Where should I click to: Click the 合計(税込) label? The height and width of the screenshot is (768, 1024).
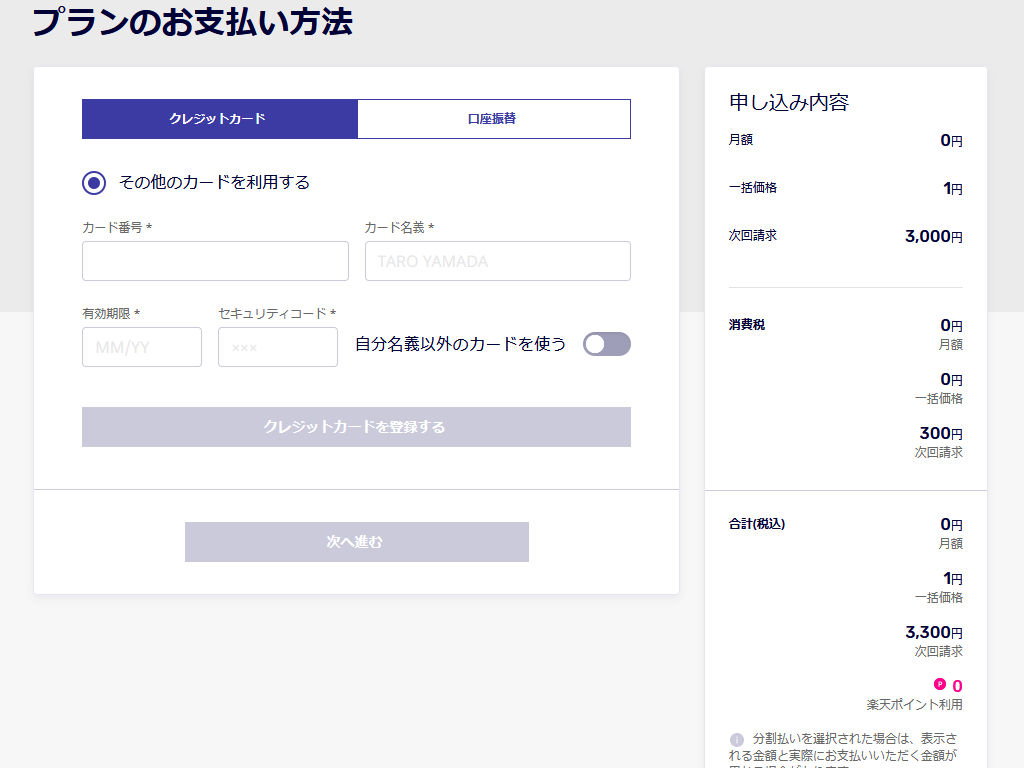[757, 524]
